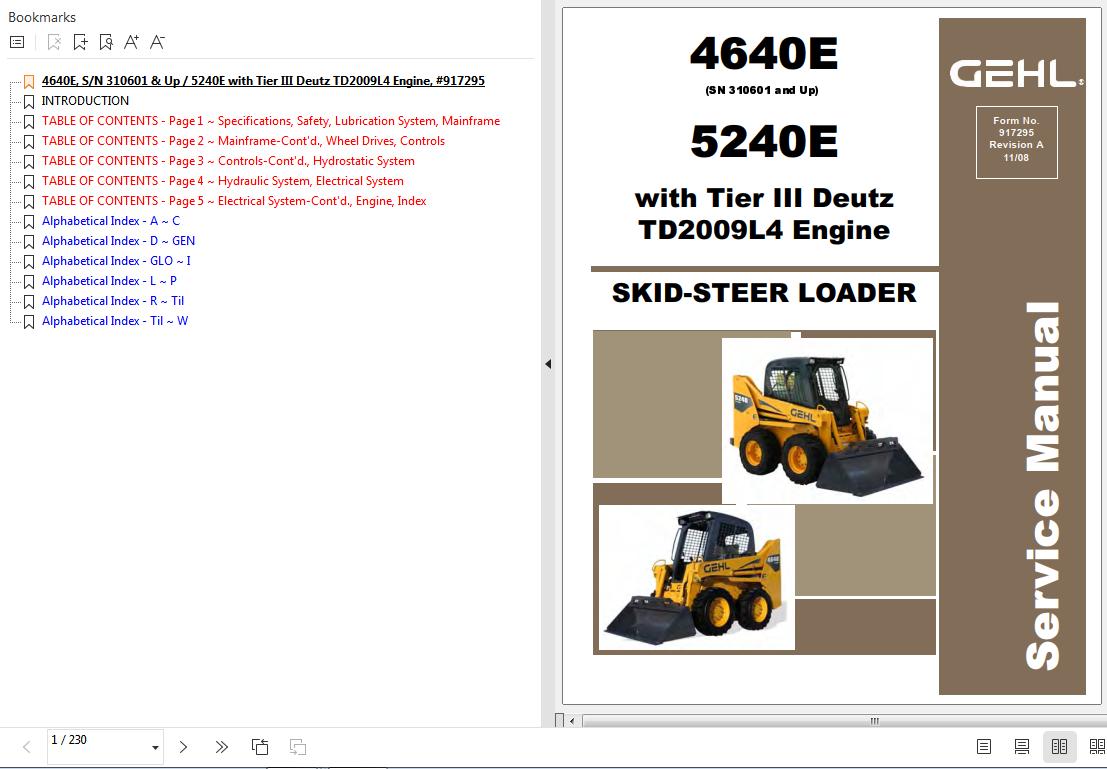
Task: Click '(SN 310601 and Up)' text
Action: click(762, 90)
